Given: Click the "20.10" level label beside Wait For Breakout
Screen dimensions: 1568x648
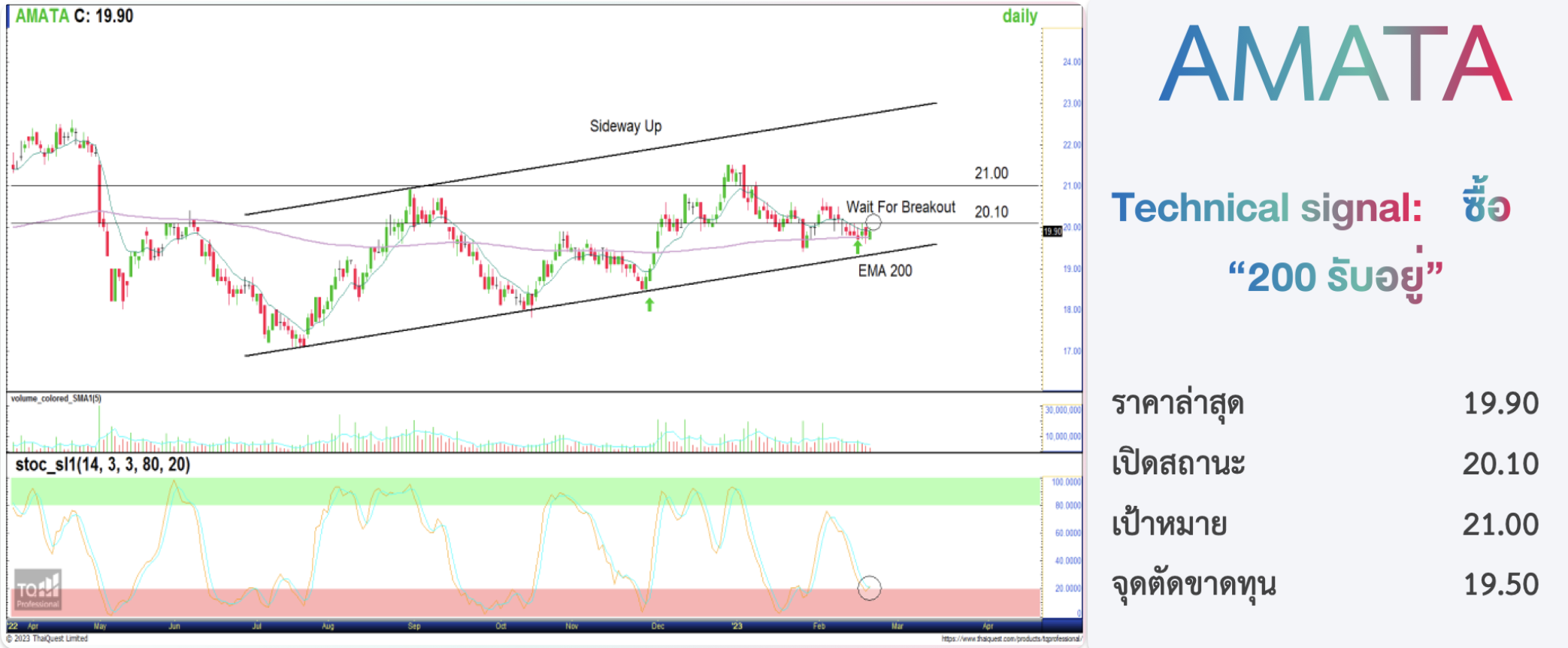Looking at the screenshot, I should tap(991, 212).
